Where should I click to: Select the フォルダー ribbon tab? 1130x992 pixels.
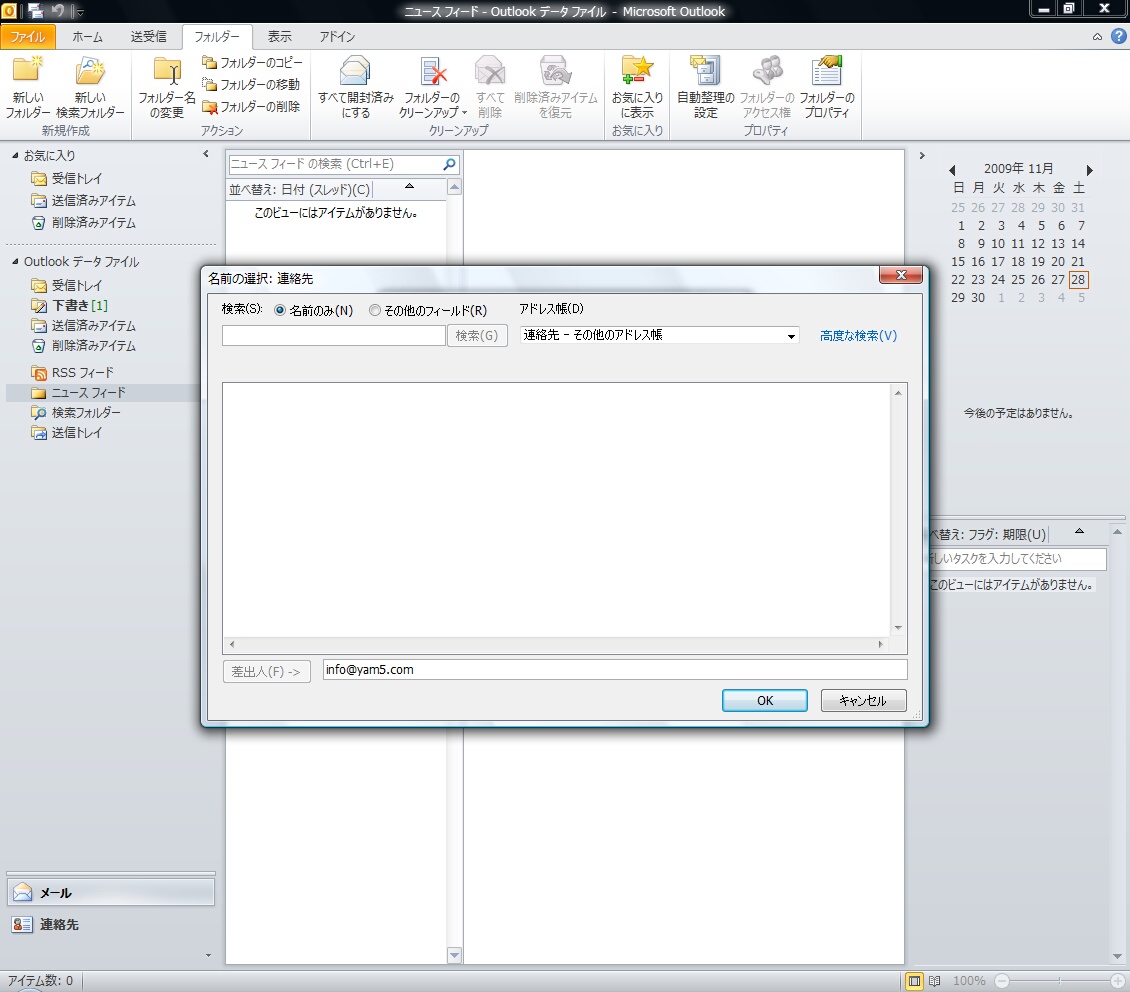pos(217,37)
